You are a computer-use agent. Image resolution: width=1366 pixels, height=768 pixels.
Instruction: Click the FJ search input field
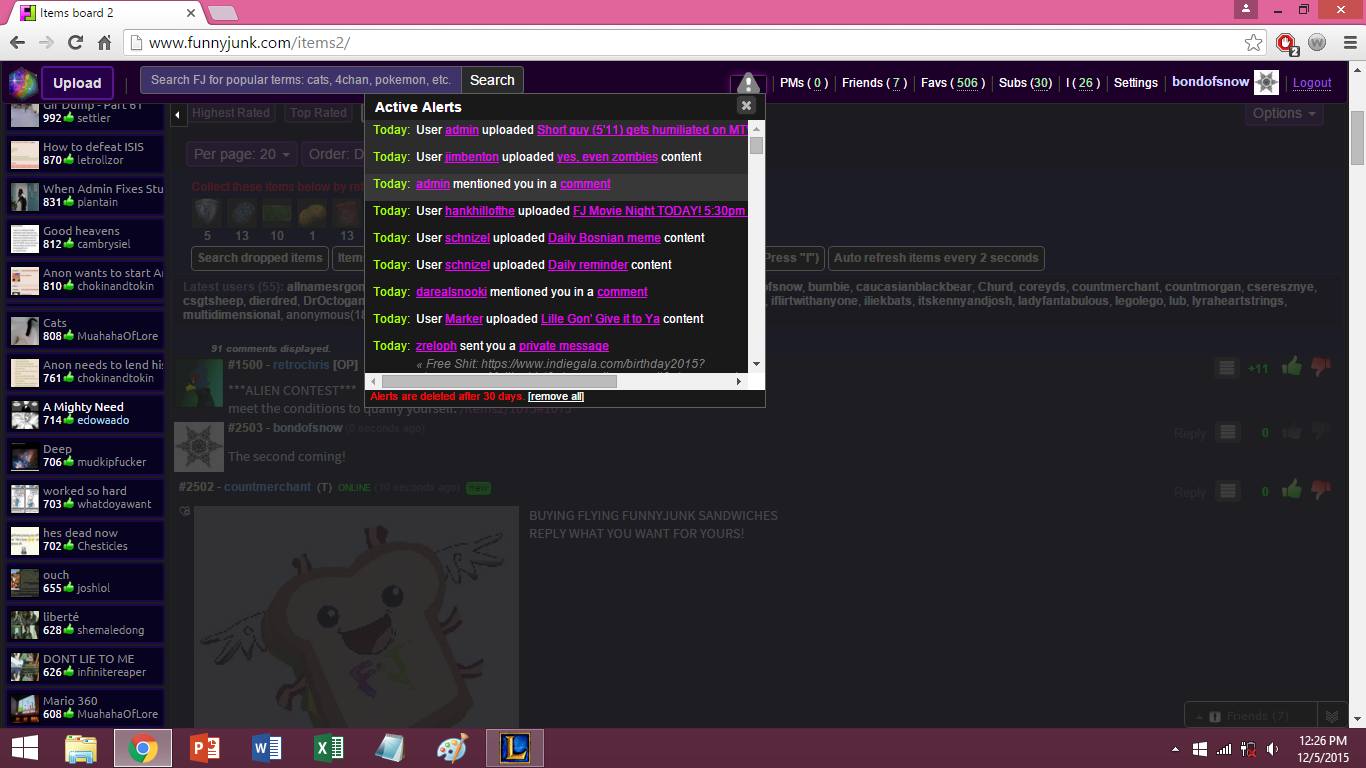(300, 80)
